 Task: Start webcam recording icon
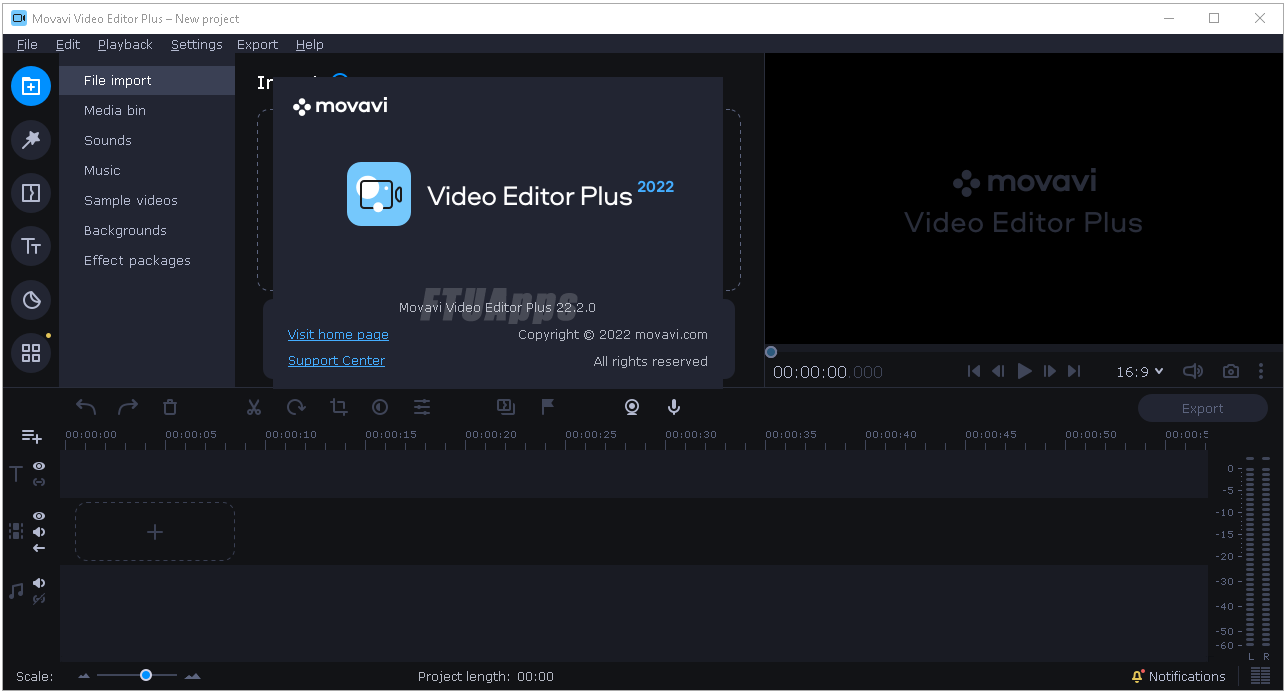point(632,407)
